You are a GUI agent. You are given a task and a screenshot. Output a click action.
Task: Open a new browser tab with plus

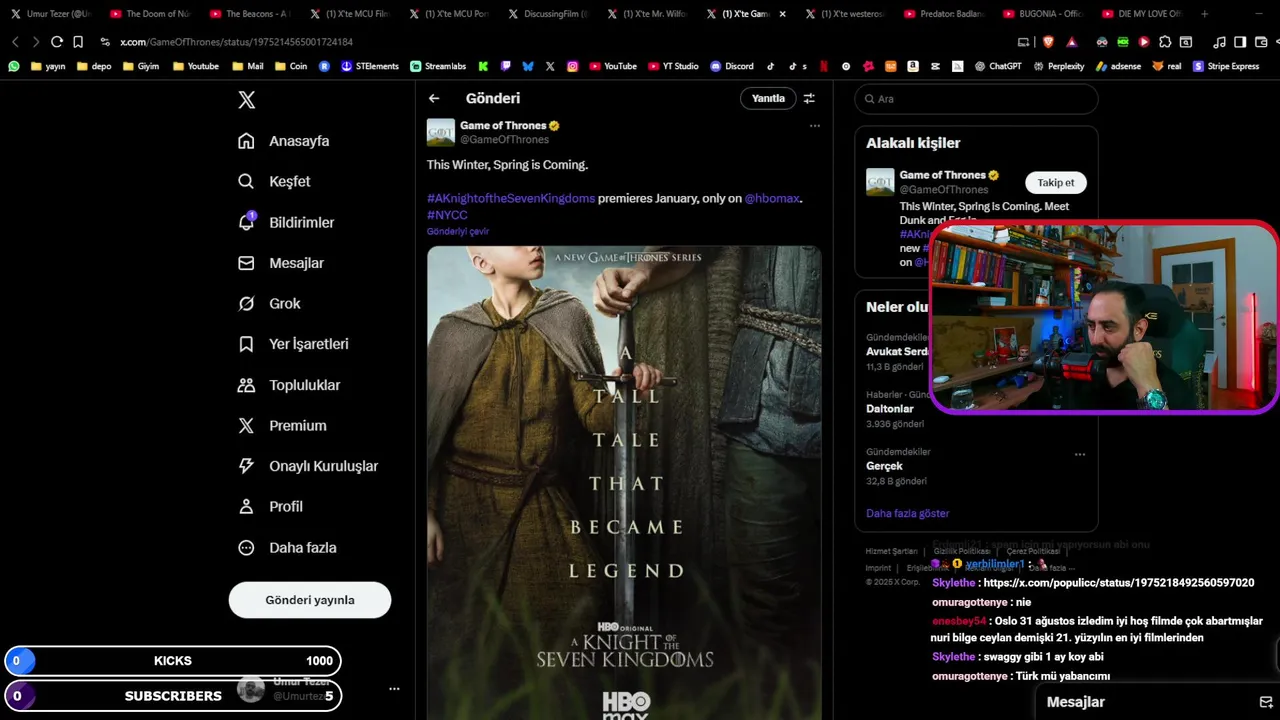1204,14
